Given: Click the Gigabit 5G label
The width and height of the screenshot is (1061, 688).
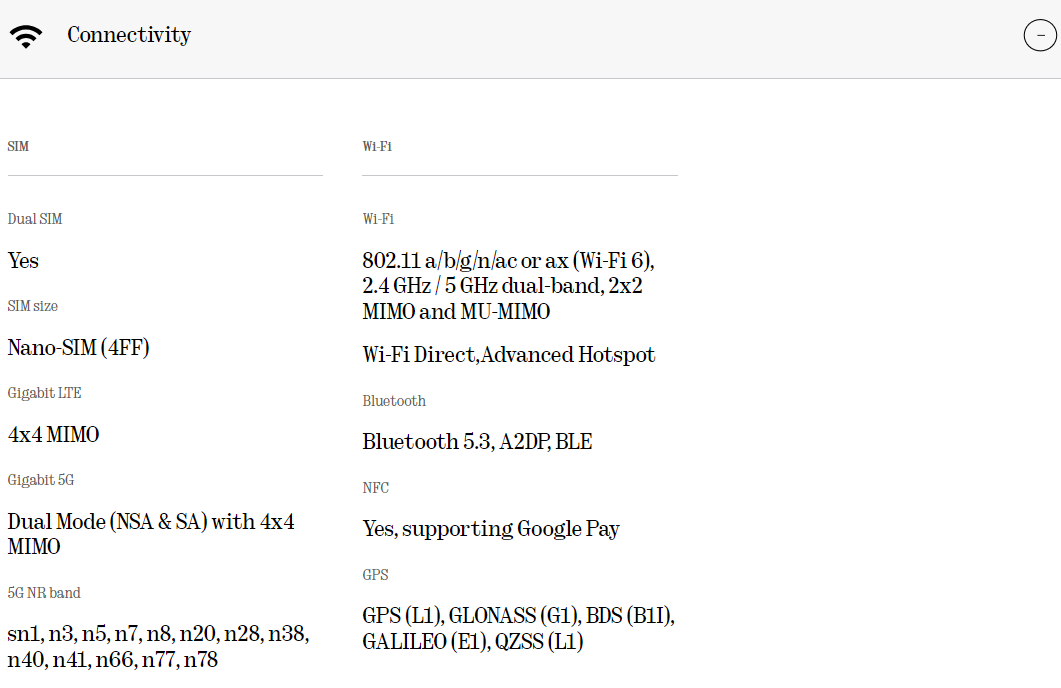Looking at the screenshot, I should (41, 480).
